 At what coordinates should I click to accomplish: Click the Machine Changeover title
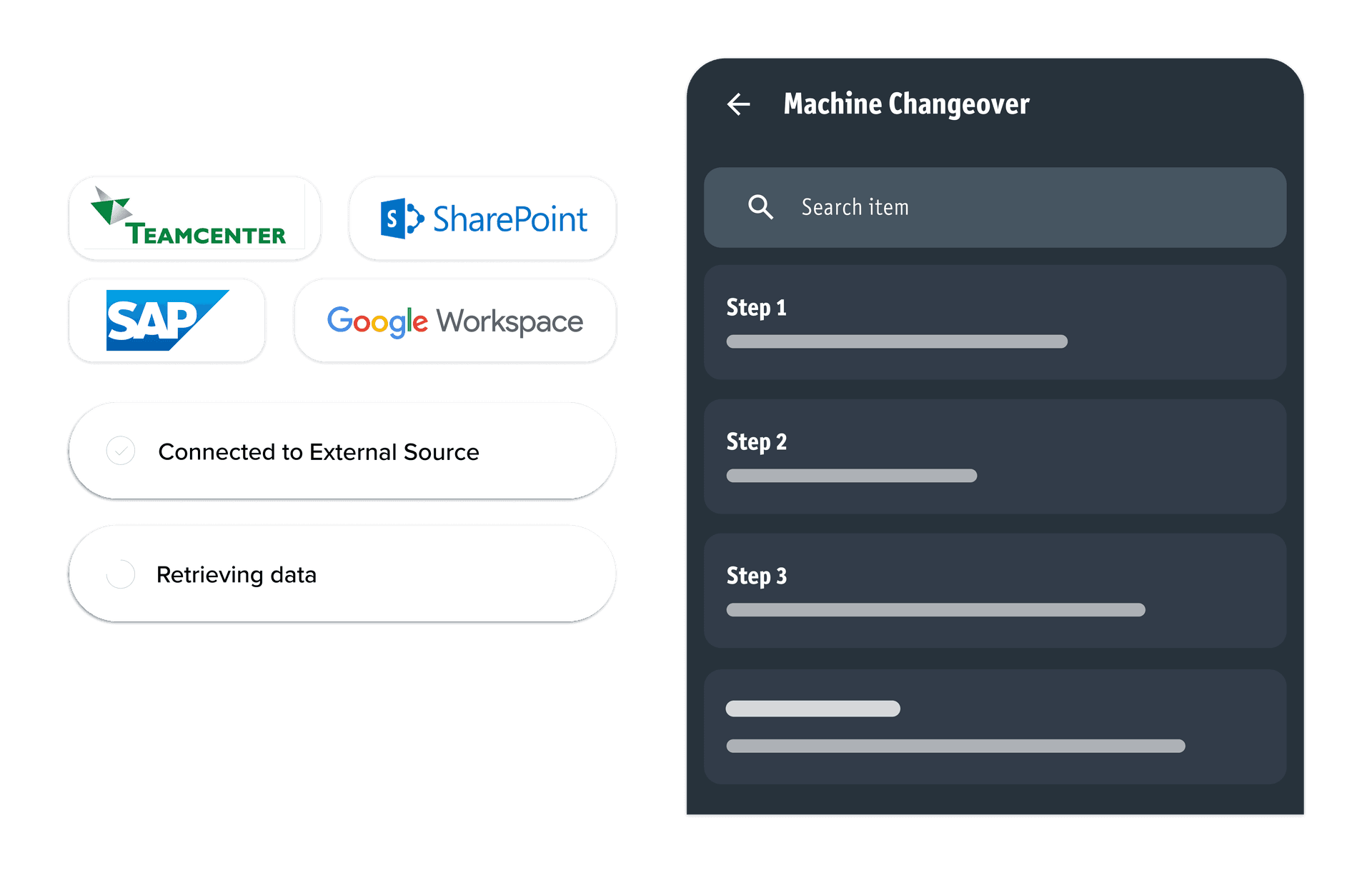906,104
